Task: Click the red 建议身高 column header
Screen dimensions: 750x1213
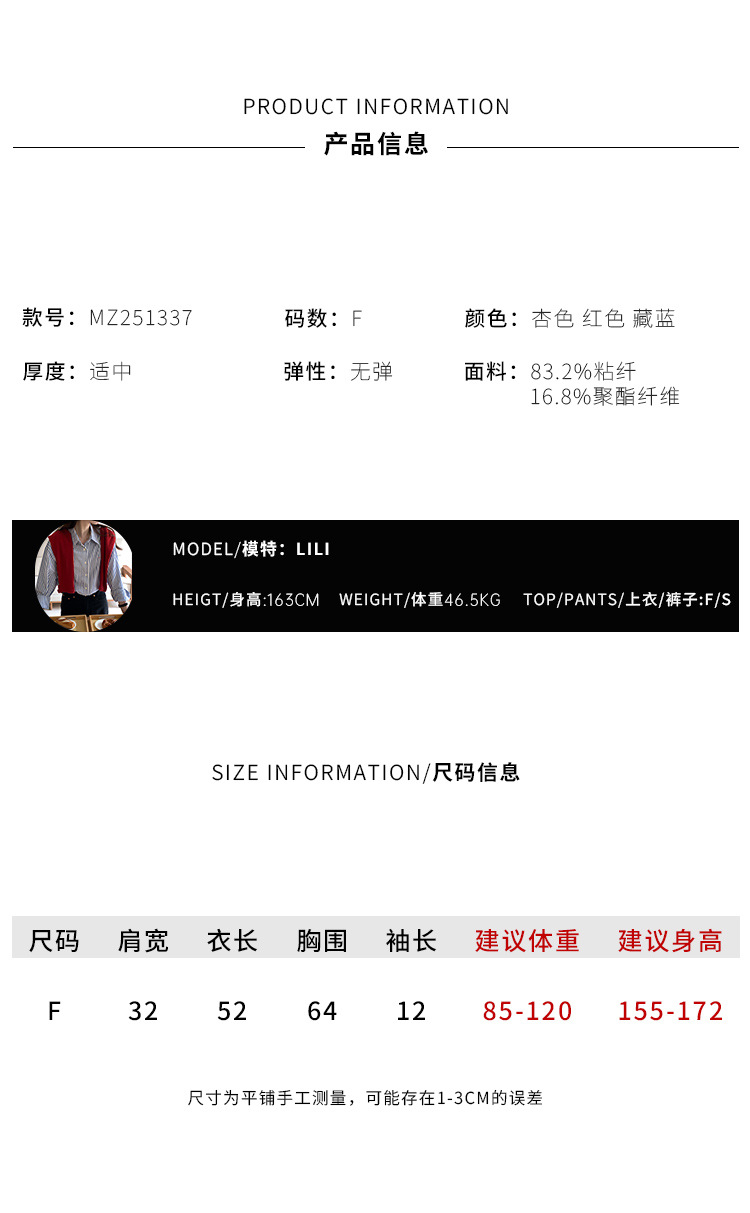Action: 670,941
